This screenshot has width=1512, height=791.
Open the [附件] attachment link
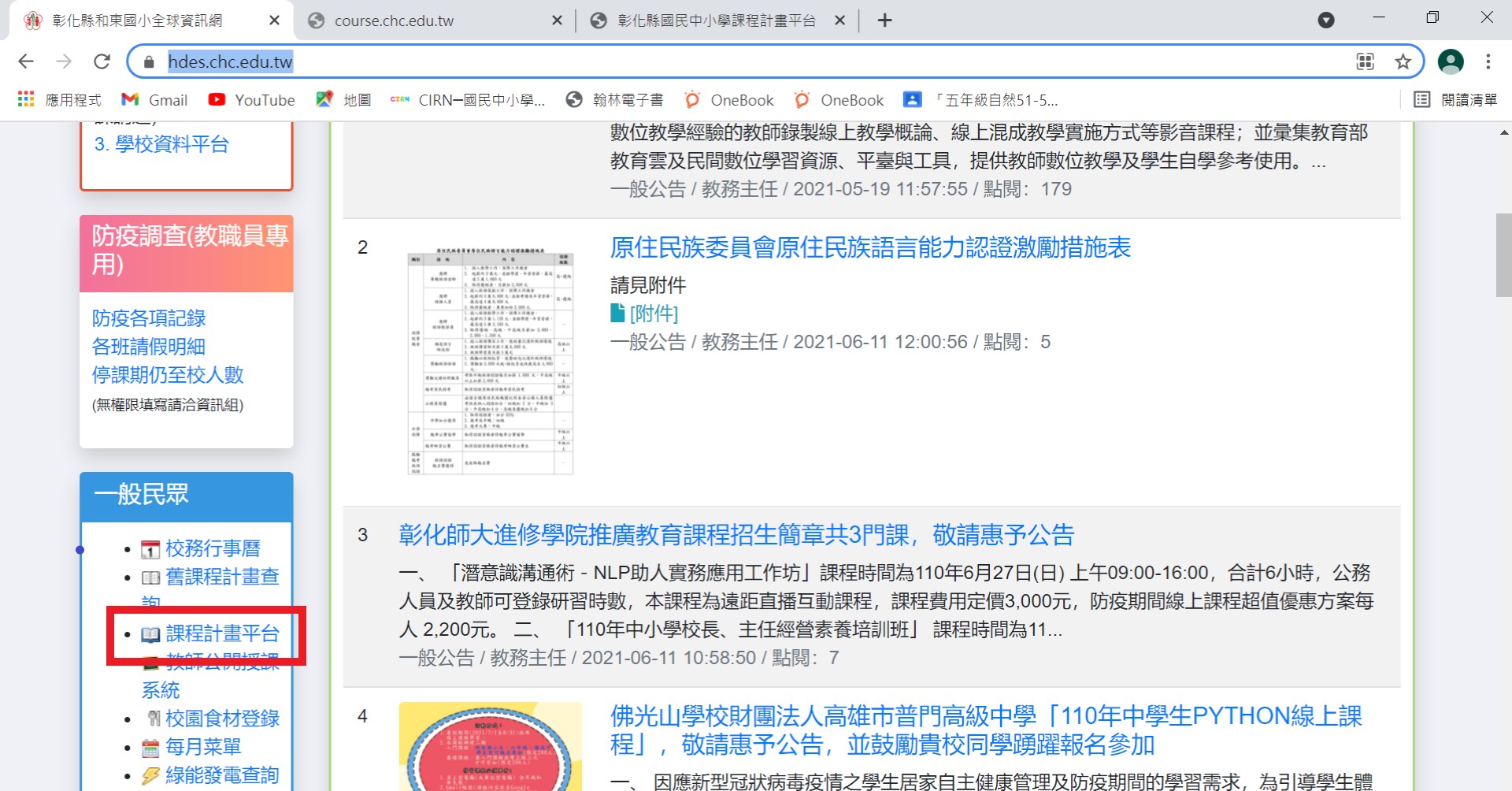(x=654, y=314)
